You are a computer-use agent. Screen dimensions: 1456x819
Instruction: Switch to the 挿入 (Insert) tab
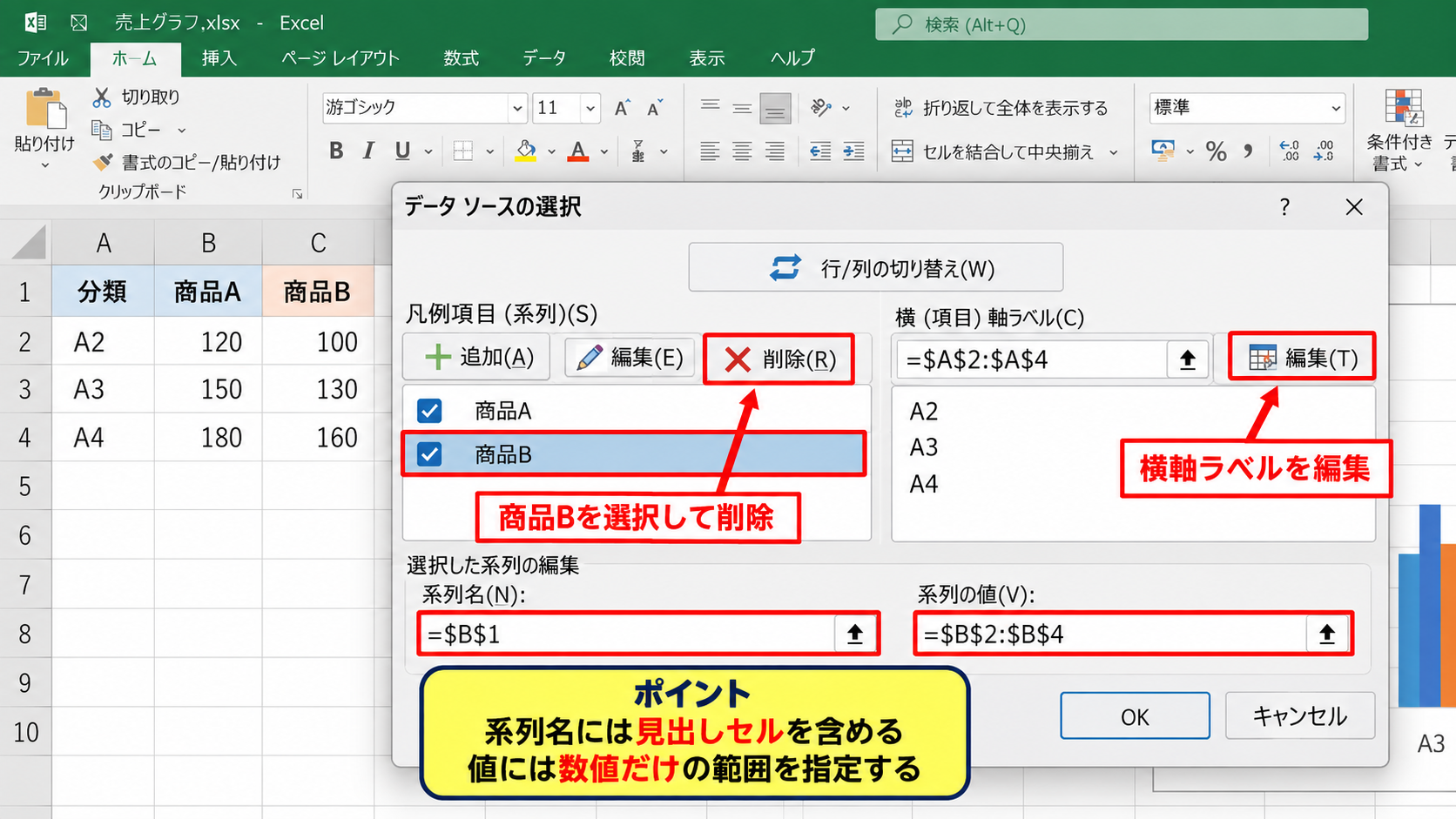pyautogui.click(x=219, y=58)
